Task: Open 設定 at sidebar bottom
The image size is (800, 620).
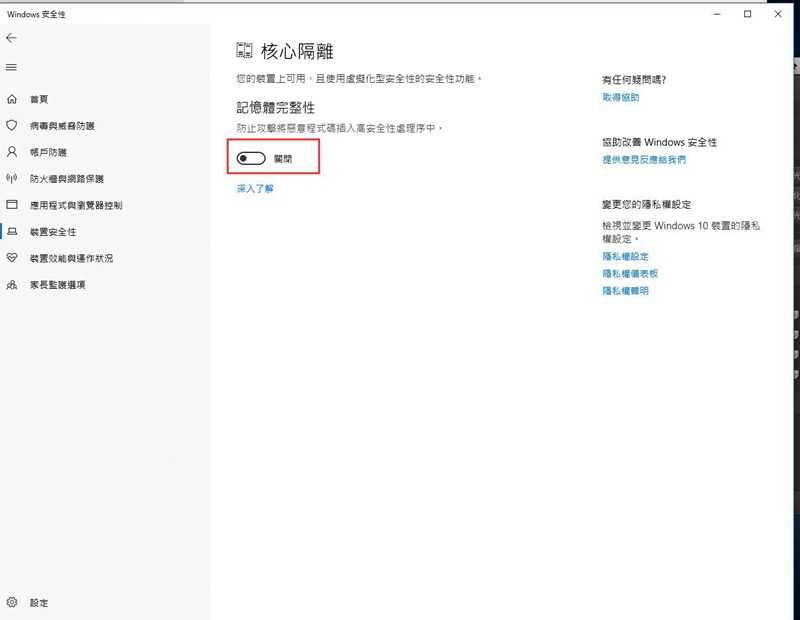Action: [x=39, y=603]
